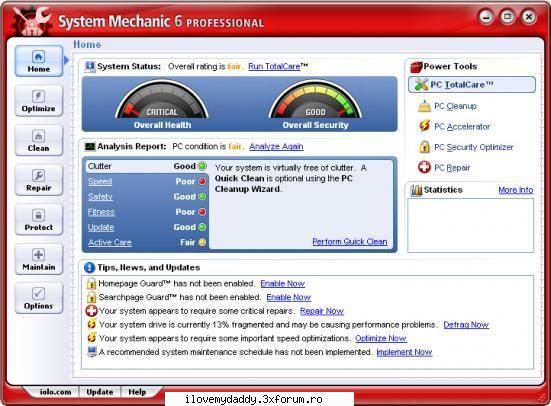Open the Safety analysis link
The image size is (551, 406).
(100, 196)
